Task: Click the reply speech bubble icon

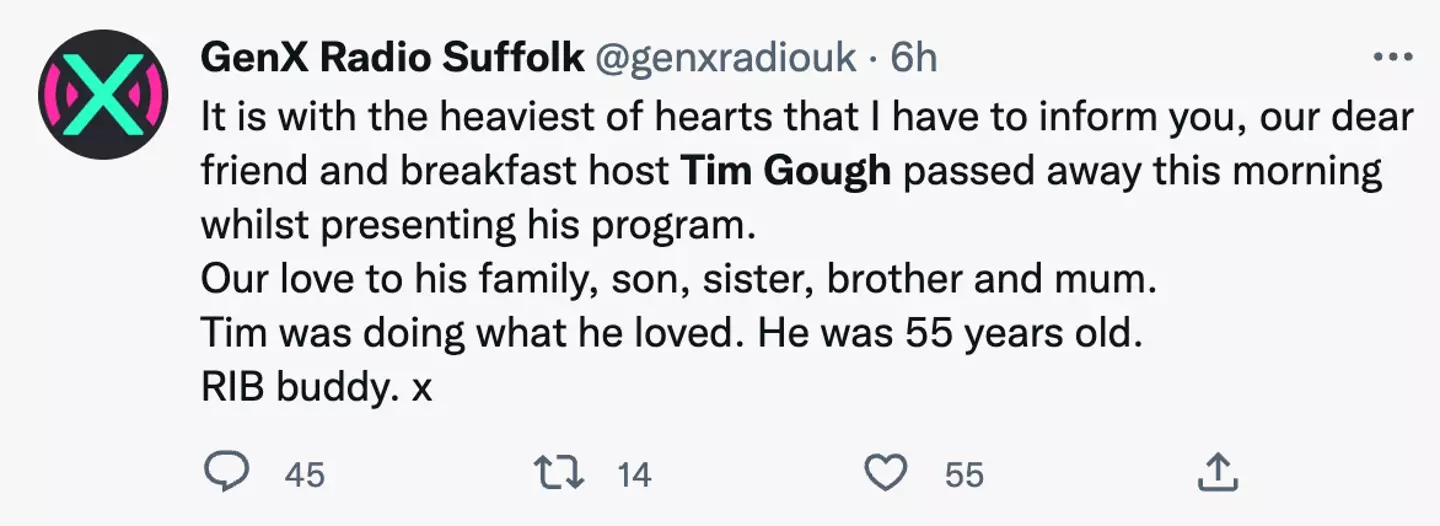Action: click(225, 472)
